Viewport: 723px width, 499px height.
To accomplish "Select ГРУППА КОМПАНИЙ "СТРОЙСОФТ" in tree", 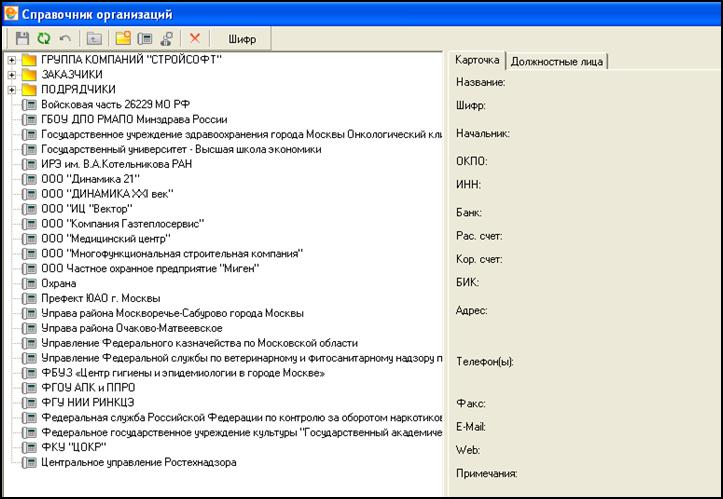I will pyautogui.click(x=131, y=59).
